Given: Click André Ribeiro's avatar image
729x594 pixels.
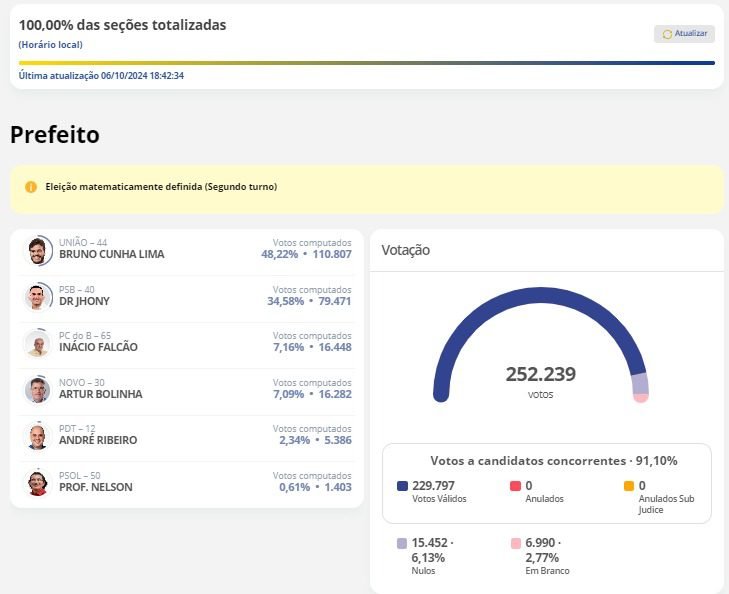Looking at the screenshot, I should pos(37,437).
